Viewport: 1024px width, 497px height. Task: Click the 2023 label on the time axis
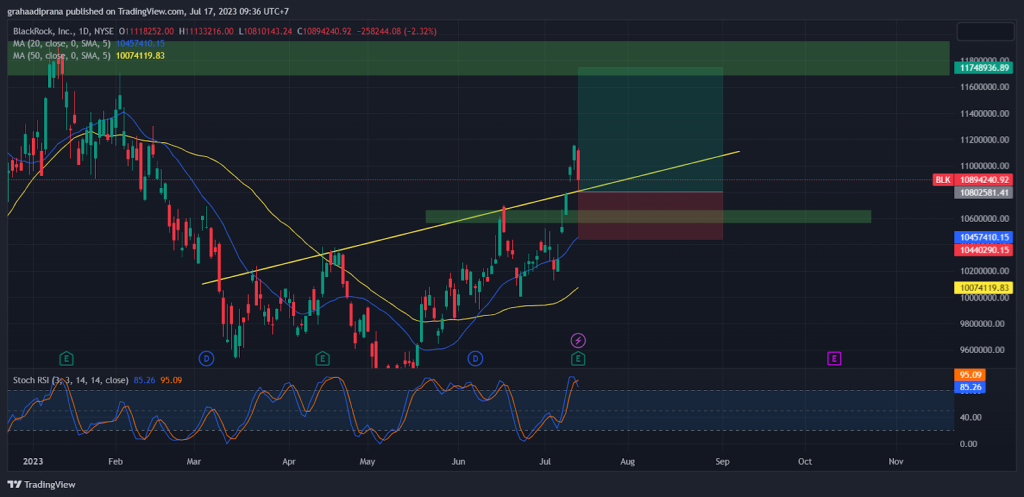32,462
